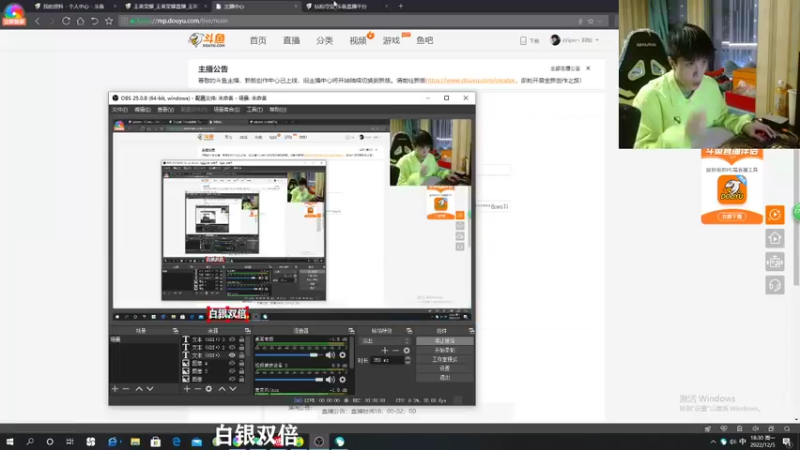Expand address bar dropdown chevron
The image size is (800, 450).
coord(600,21)
